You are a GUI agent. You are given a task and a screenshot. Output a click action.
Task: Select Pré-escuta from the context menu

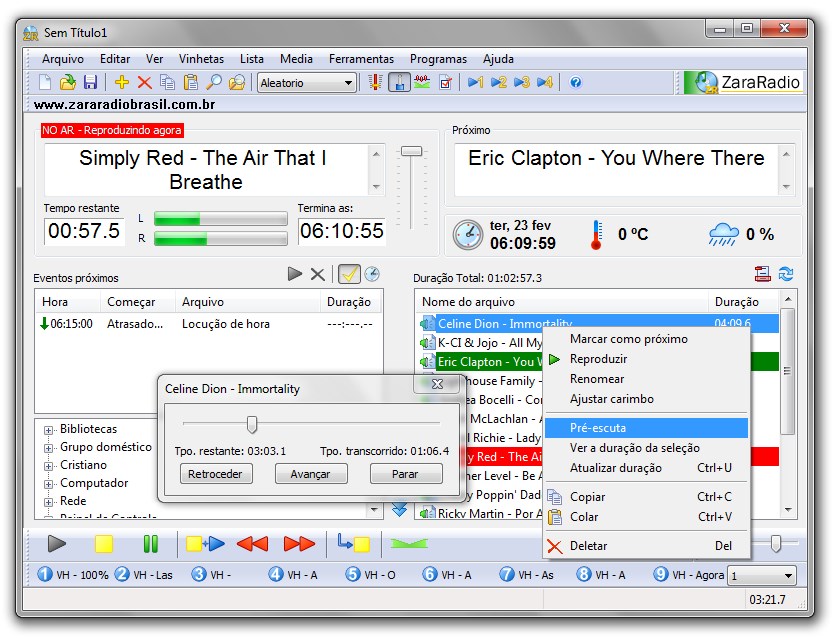[x=598, y=428]
